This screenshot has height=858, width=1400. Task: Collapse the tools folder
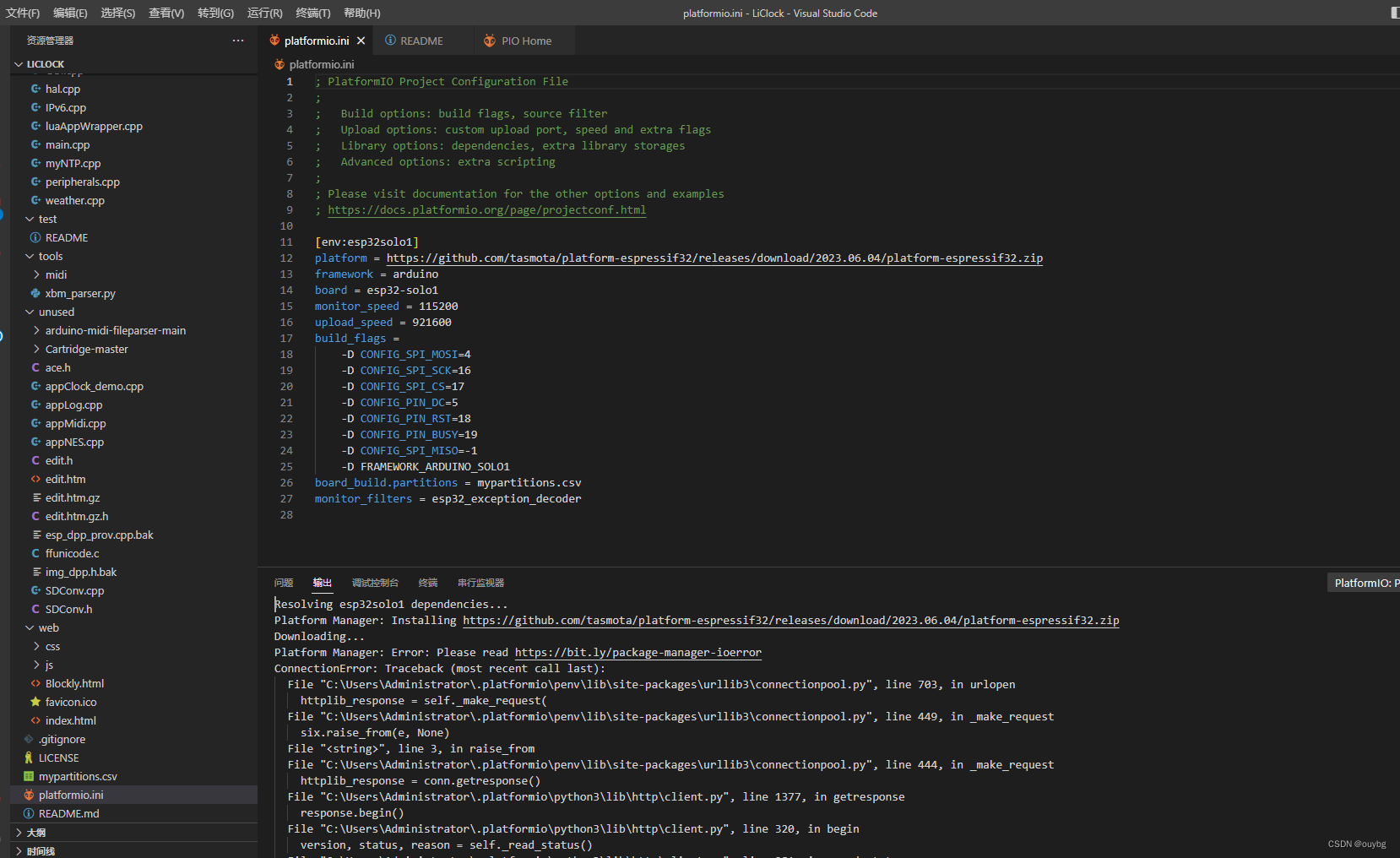(x=30, y=256)
